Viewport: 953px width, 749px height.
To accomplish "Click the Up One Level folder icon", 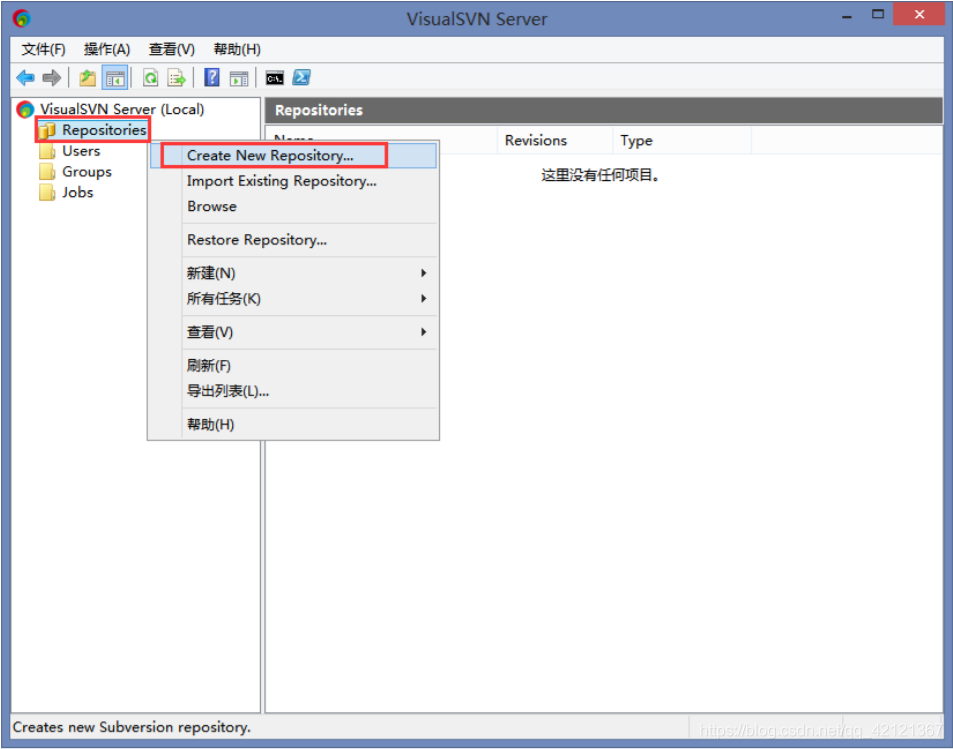I will point(88,78).
